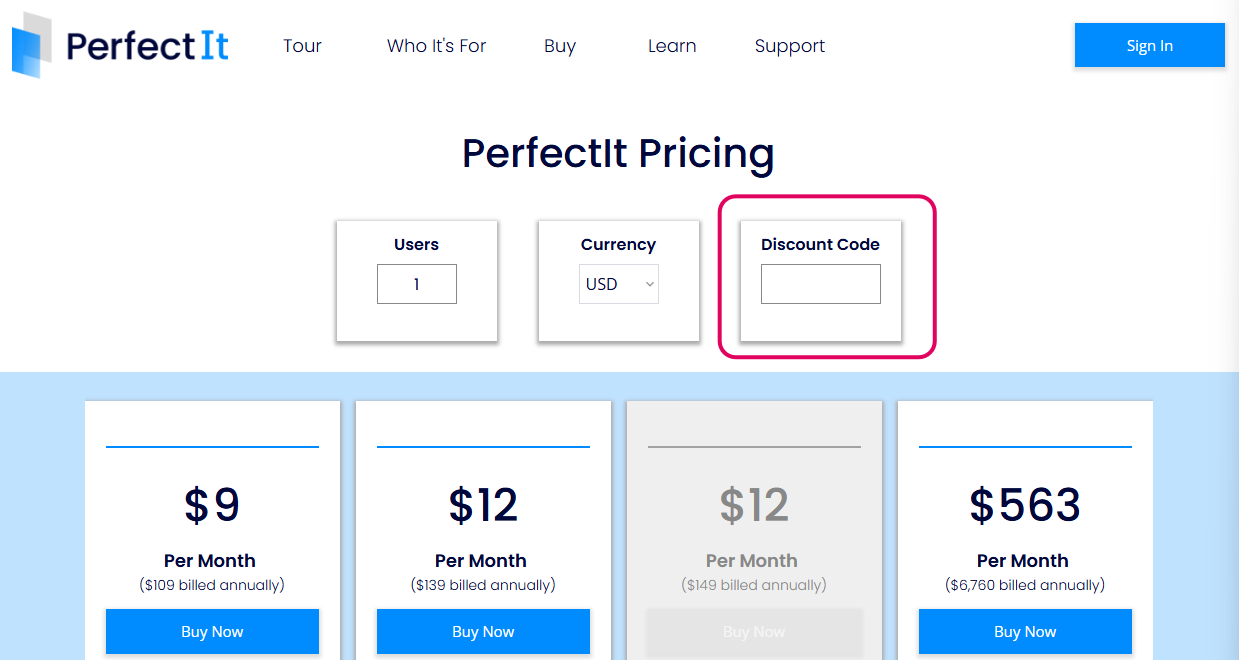Click the Currency label text
1239x660 pixels.
618,244
